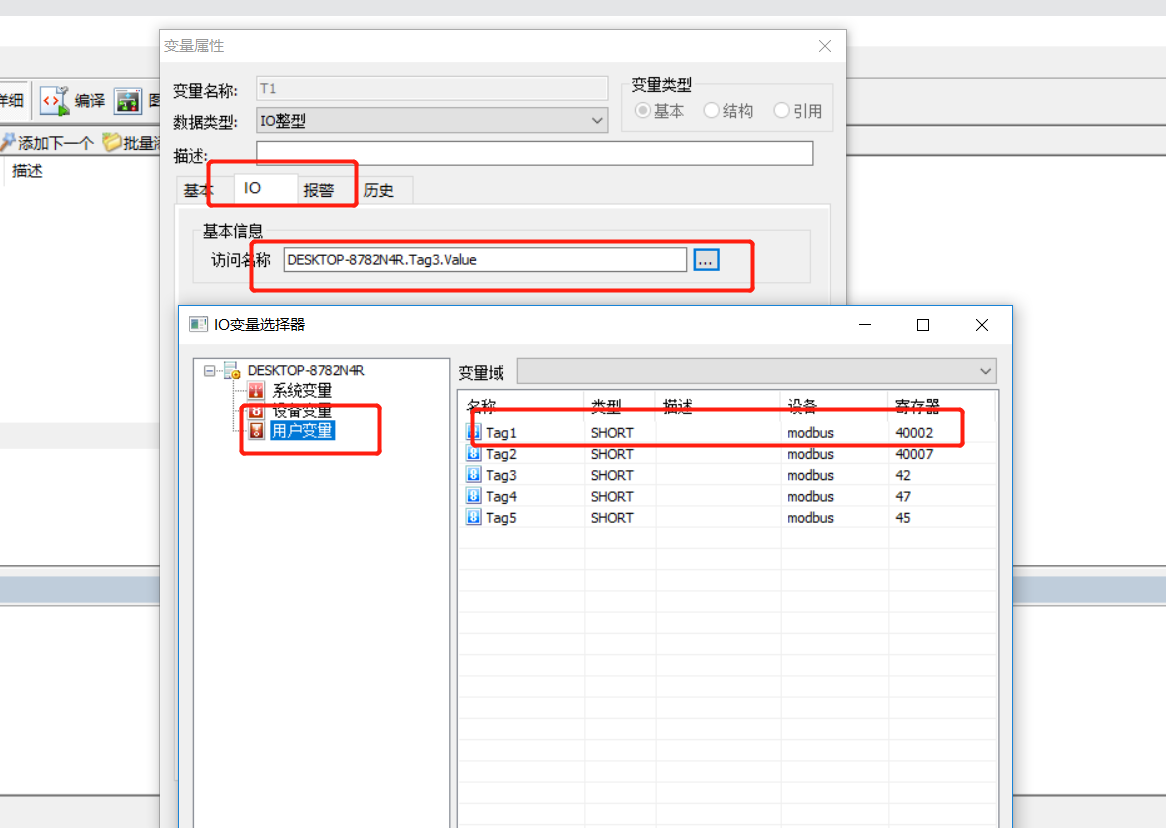Select the 引用 radio button

pos(780,111)
